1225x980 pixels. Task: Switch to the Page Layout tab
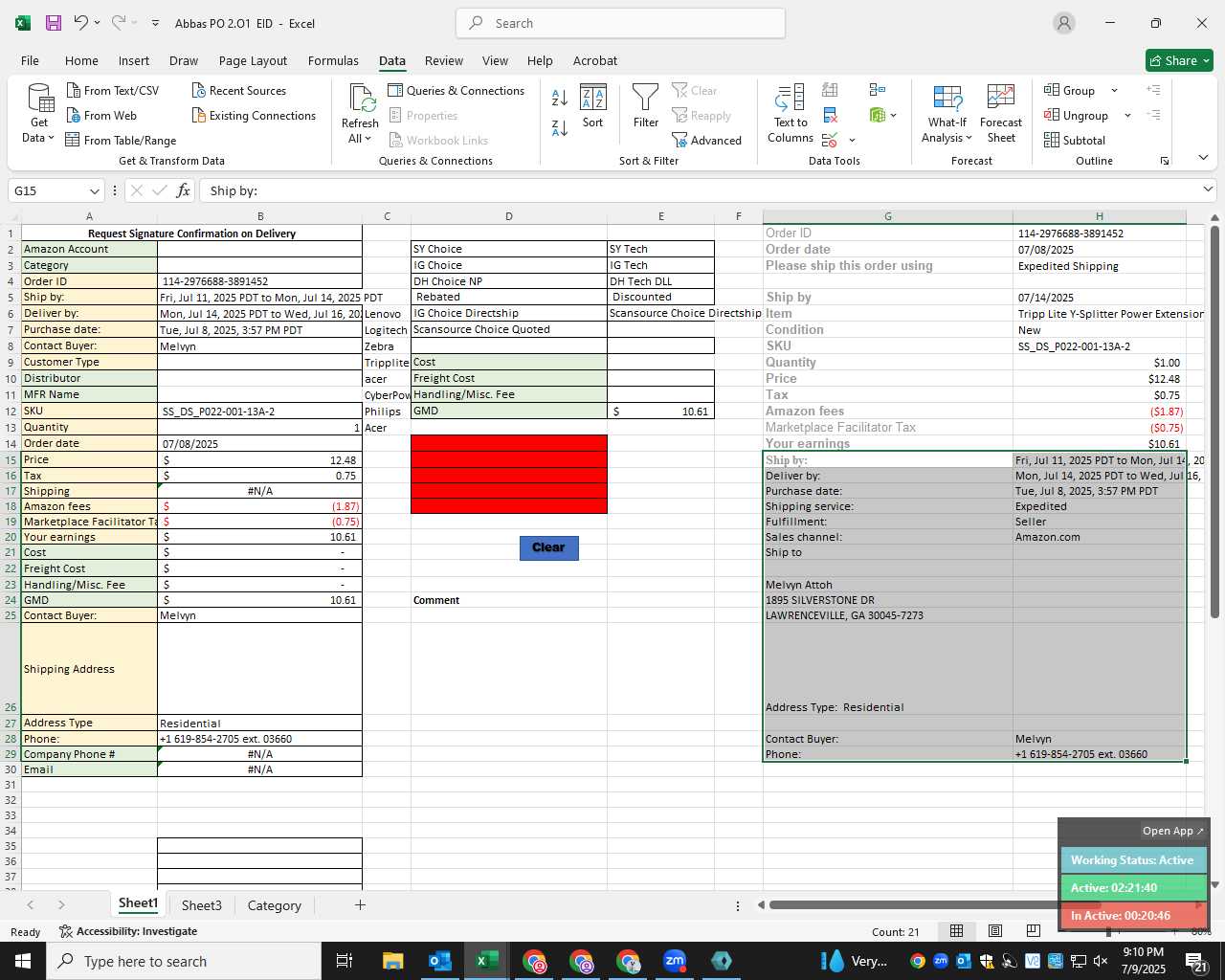point(253,60)
